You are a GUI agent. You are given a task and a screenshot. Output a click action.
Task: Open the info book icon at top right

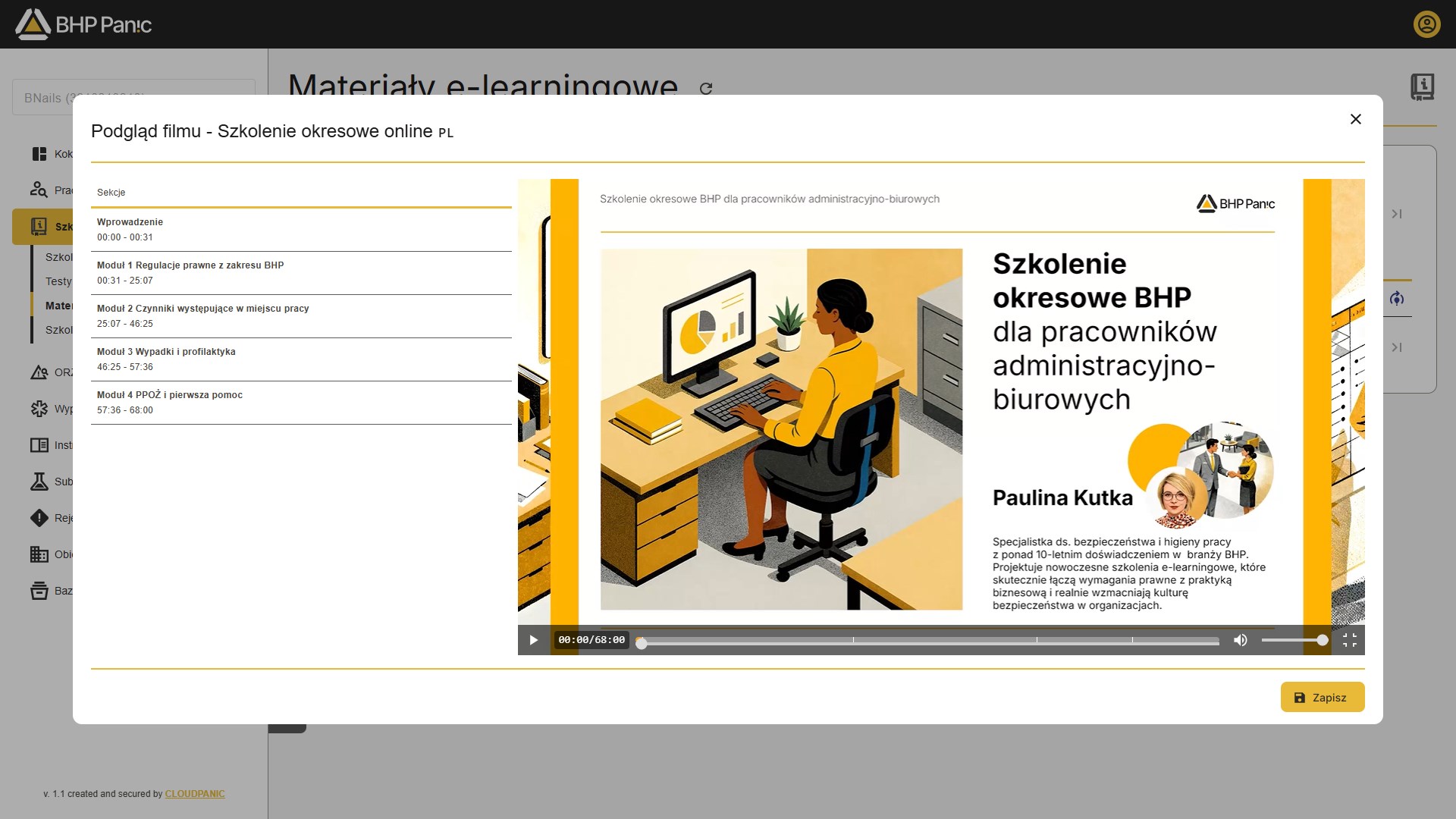1422,87
